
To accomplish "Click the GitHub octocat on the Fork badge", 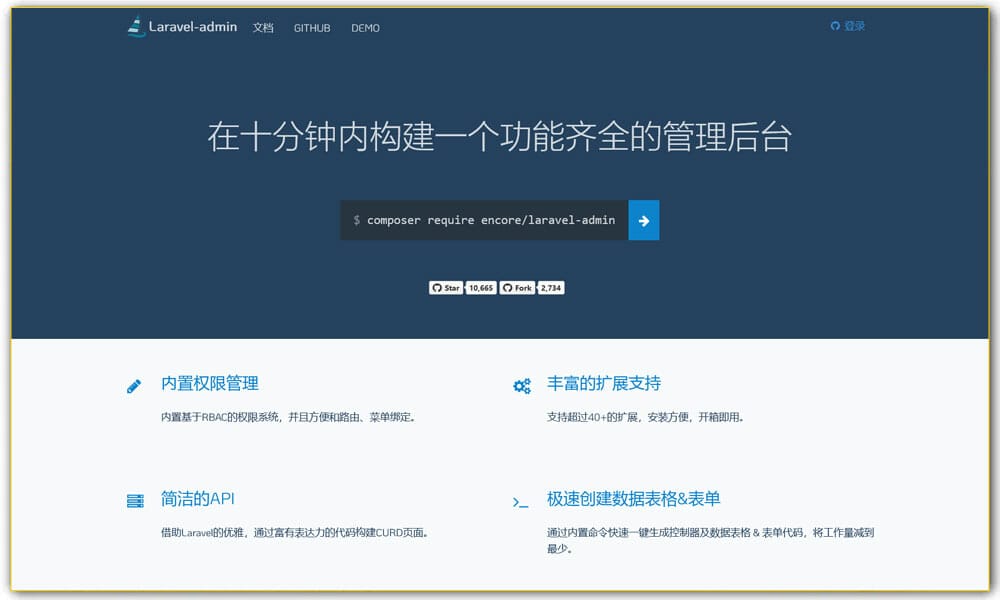I will [507, 287].
